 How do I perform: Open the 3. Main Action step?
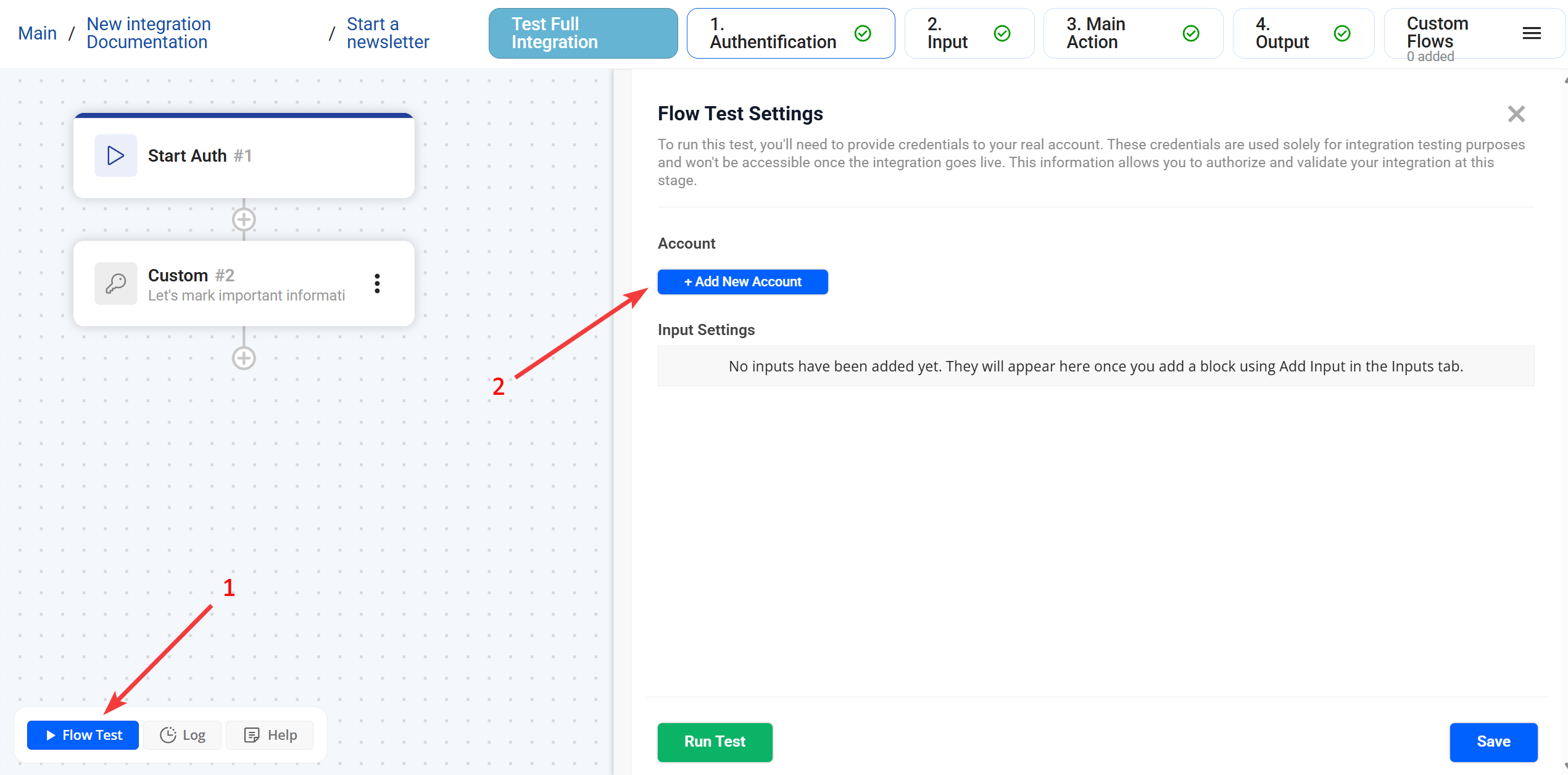pos(1132,33)
